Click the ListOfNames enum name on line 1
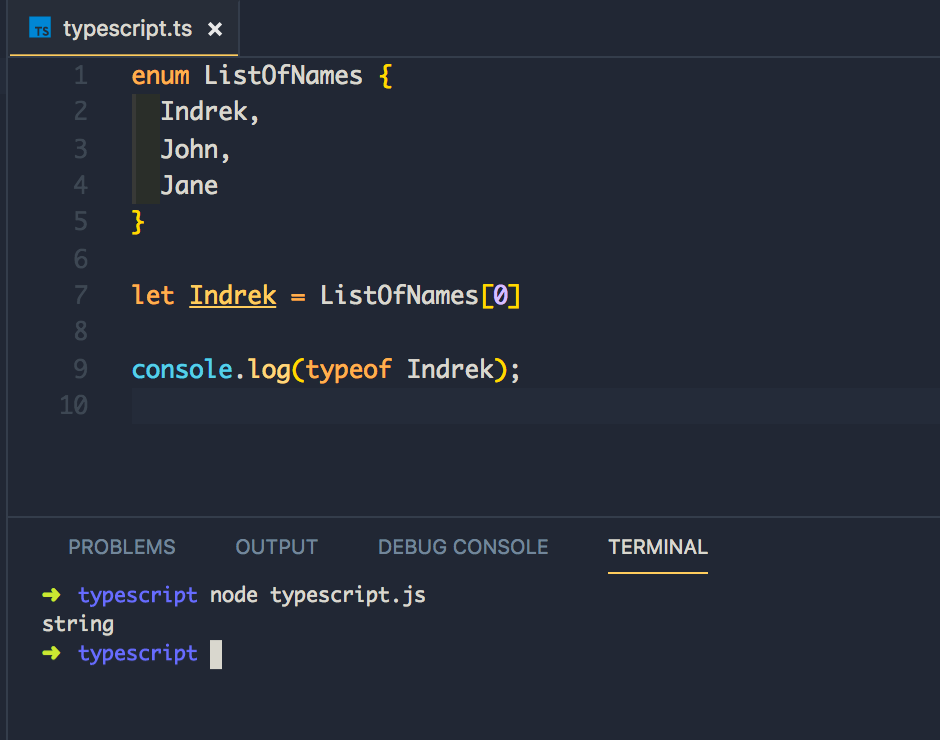Screen dimensions: 940x740 point(283,76)
